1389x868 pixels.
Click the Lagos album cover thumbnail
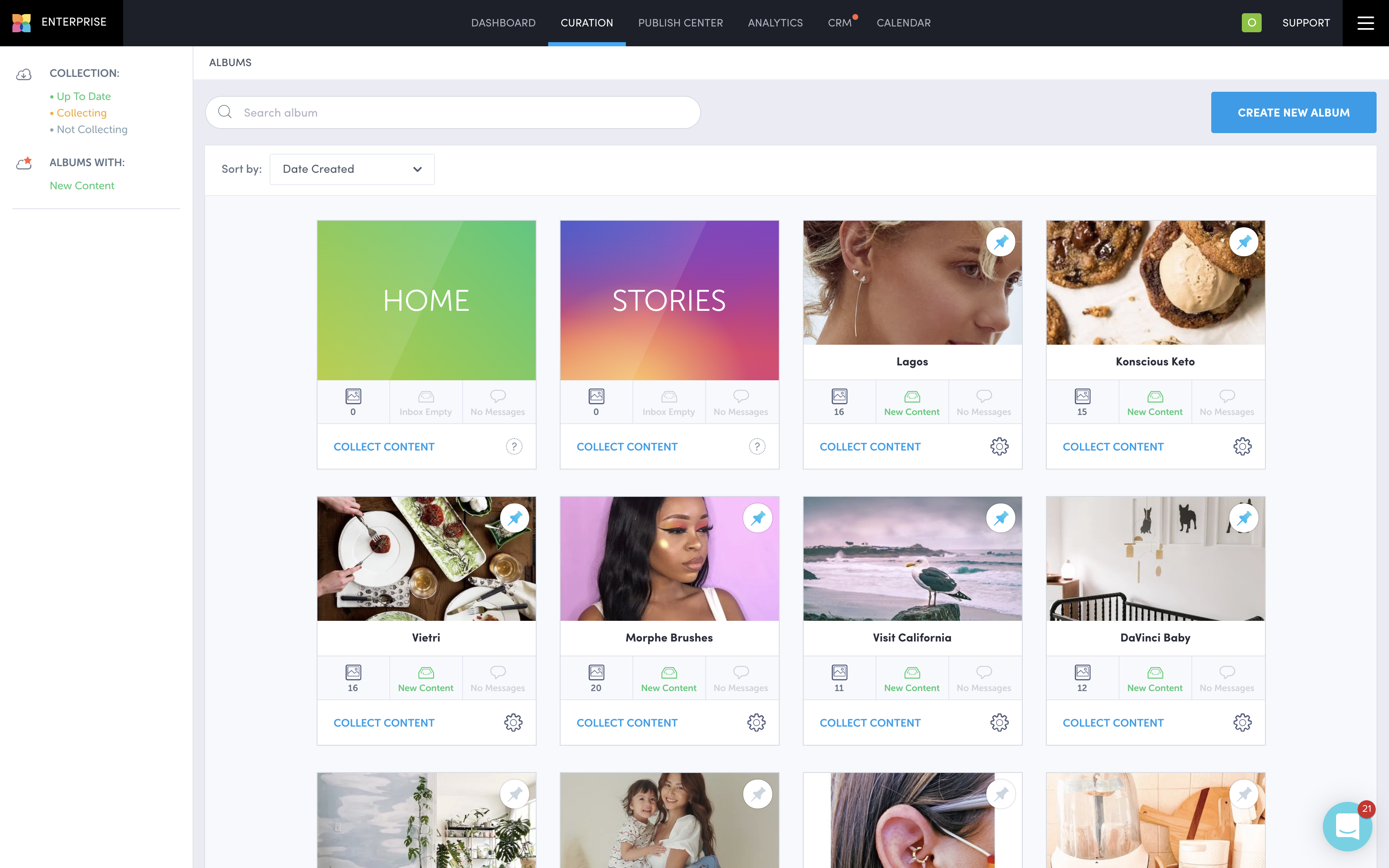point(912,282)
